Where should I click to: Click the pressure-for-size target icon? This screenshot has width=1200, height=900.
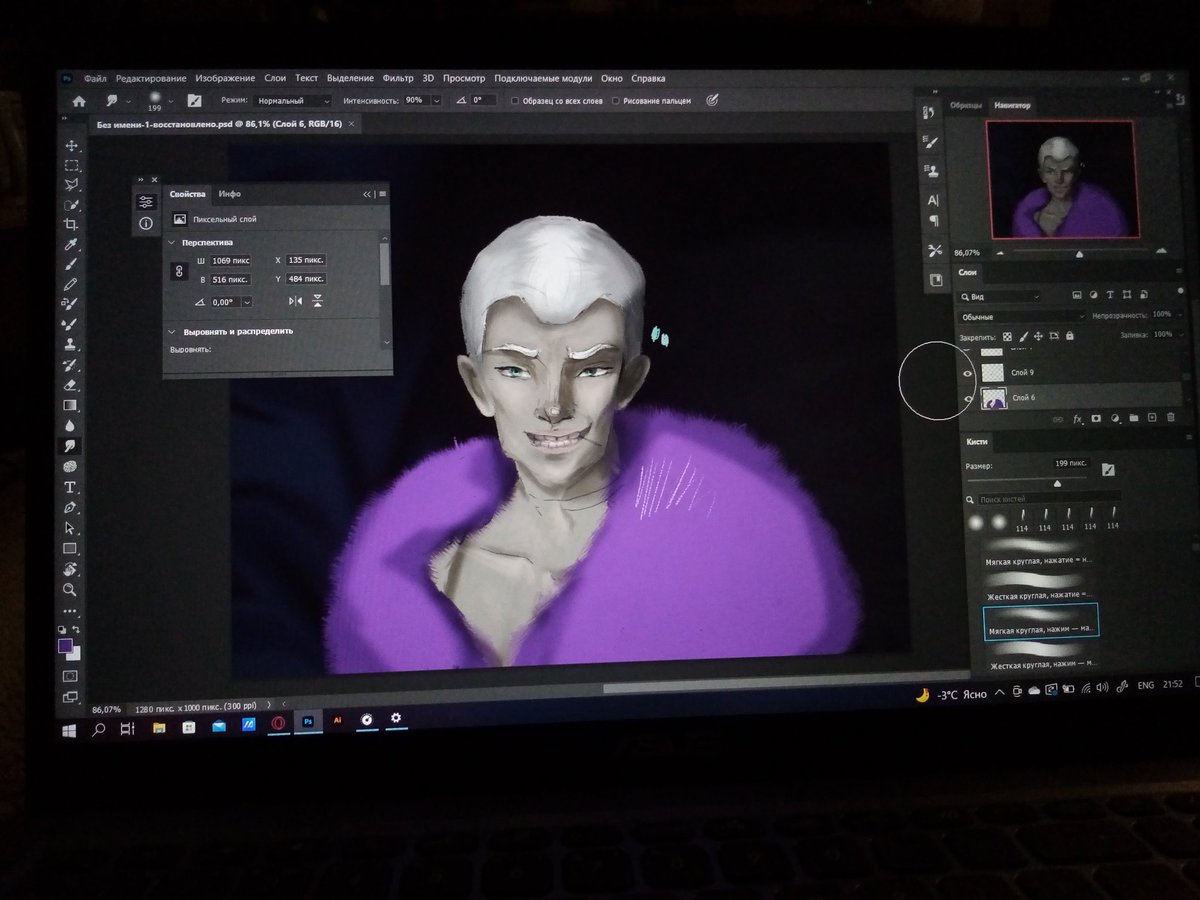click(713, 101)
